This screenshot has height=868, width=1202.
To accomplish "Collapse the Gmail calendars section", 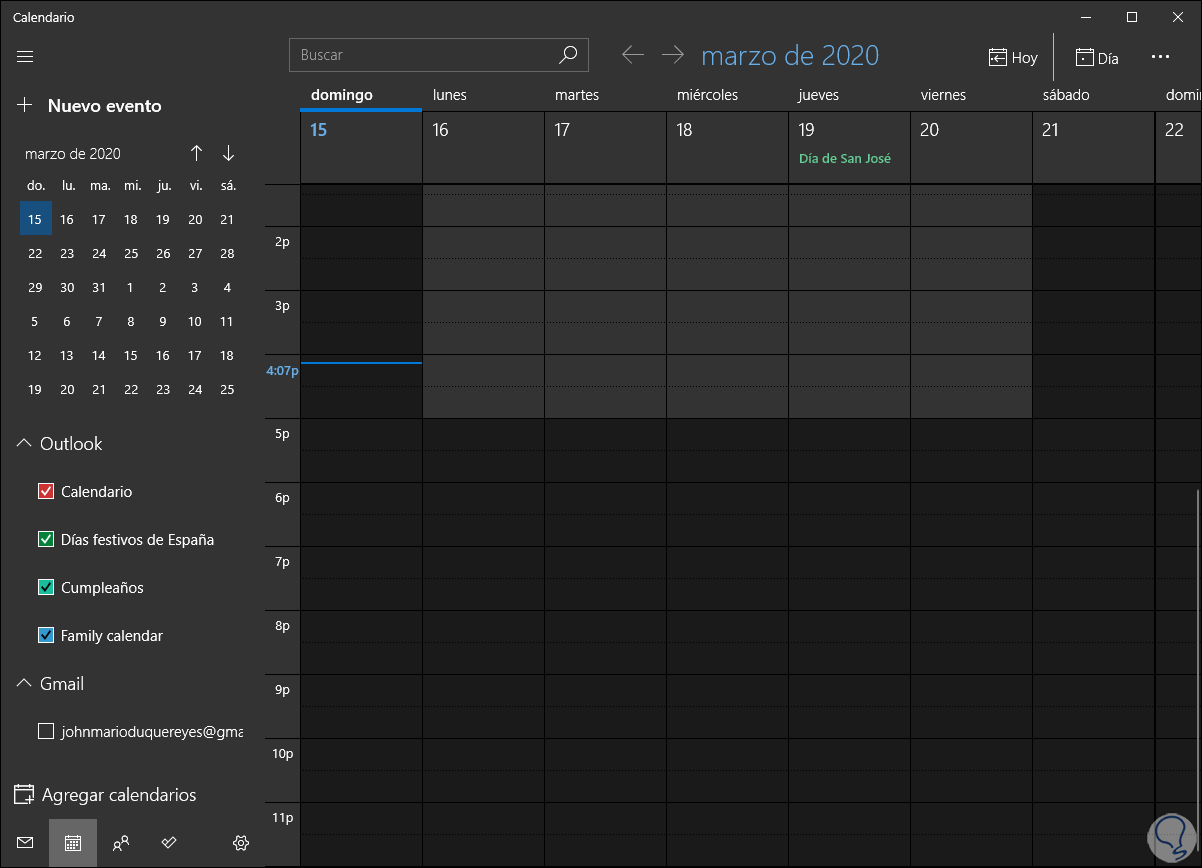I will point(24,684).
